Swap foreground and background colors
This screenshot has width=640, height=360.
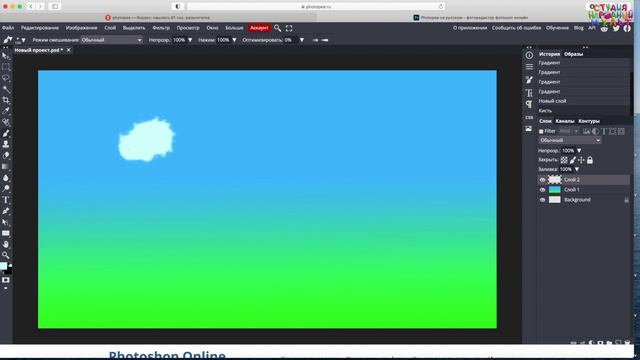pyautogui.click(x=10, y=264)
